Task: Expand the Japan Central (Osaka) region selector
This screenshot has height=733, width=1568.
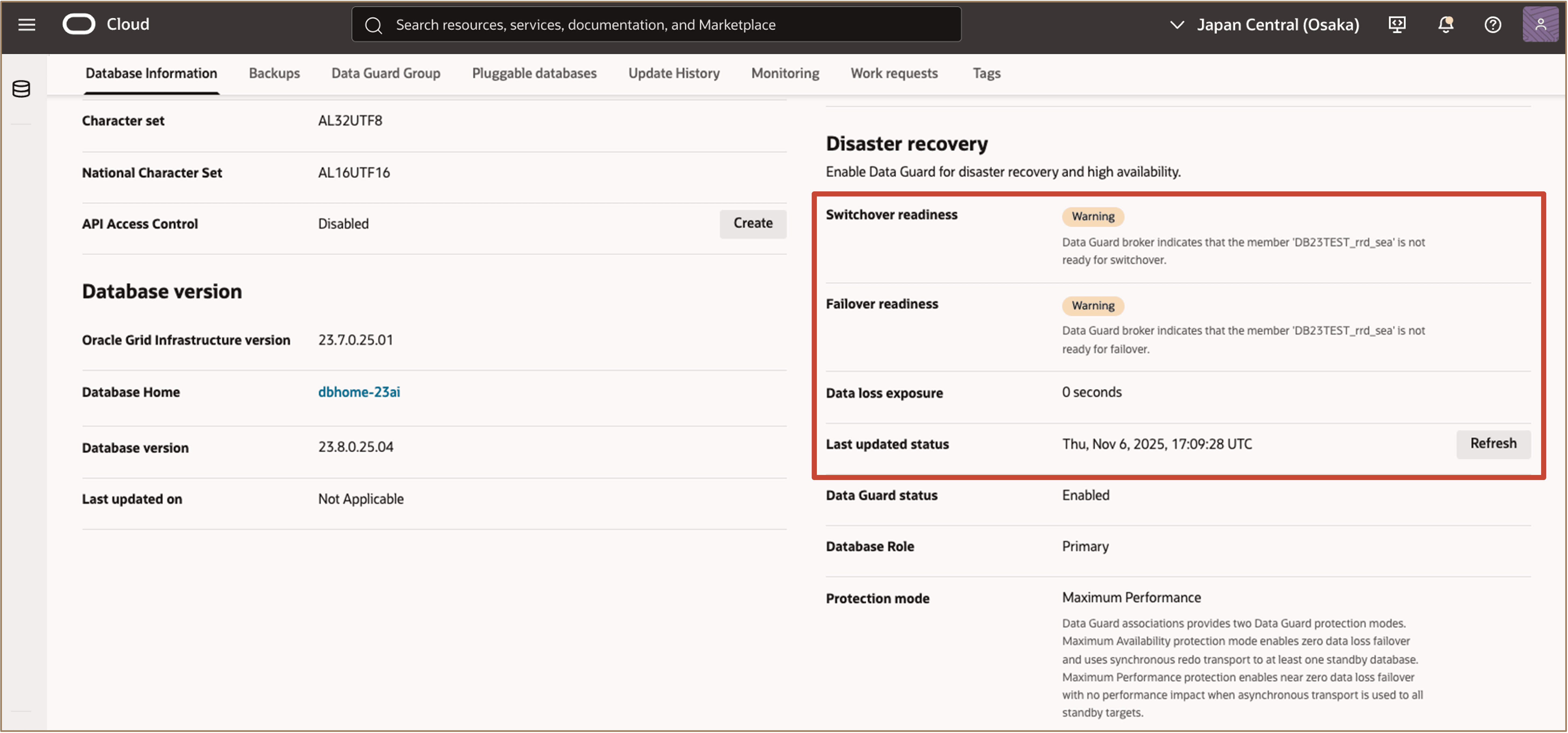Action: coord(1277,24)
